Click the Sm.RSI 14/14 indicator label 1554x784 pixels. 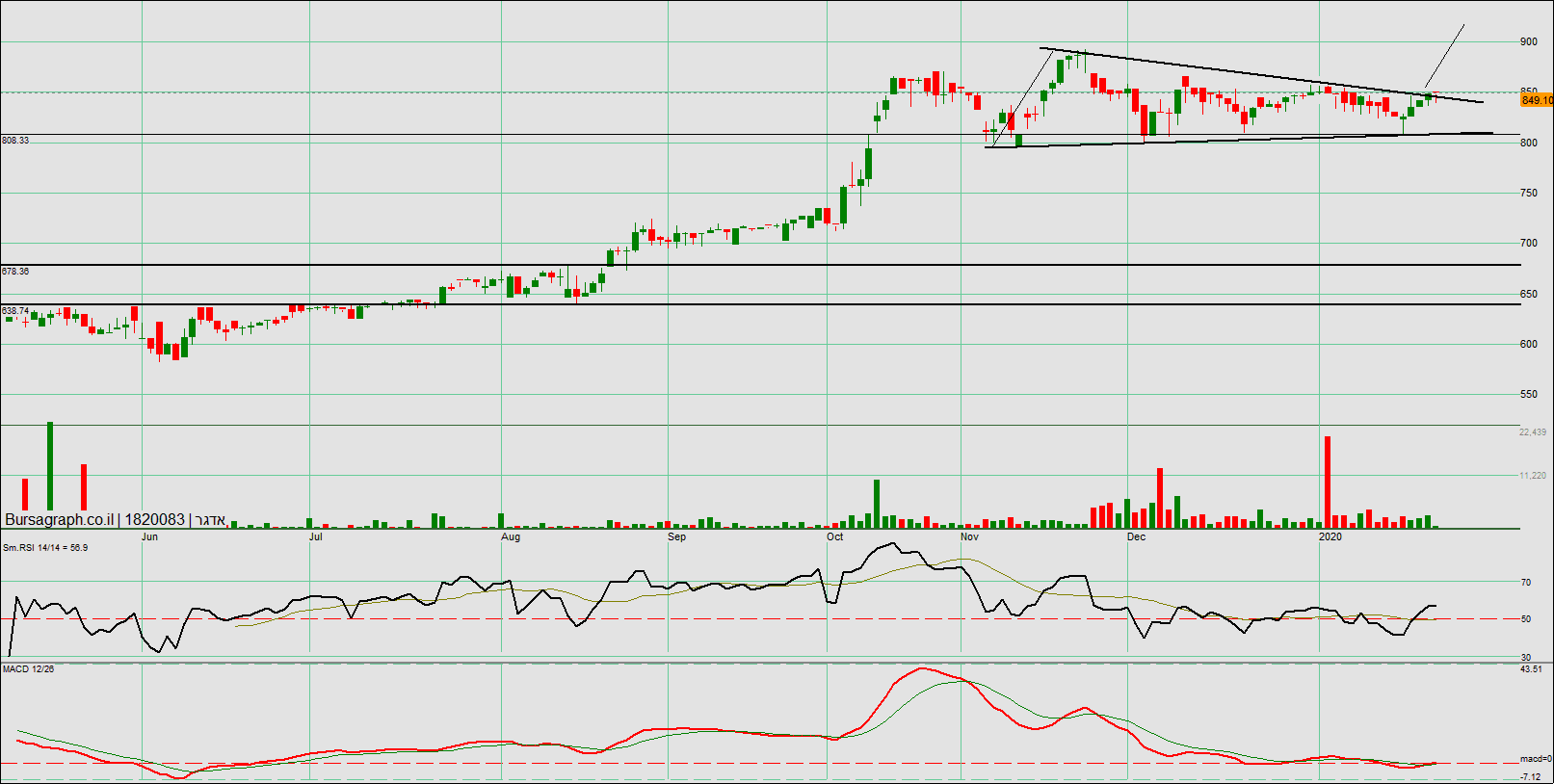coord(44,548)
